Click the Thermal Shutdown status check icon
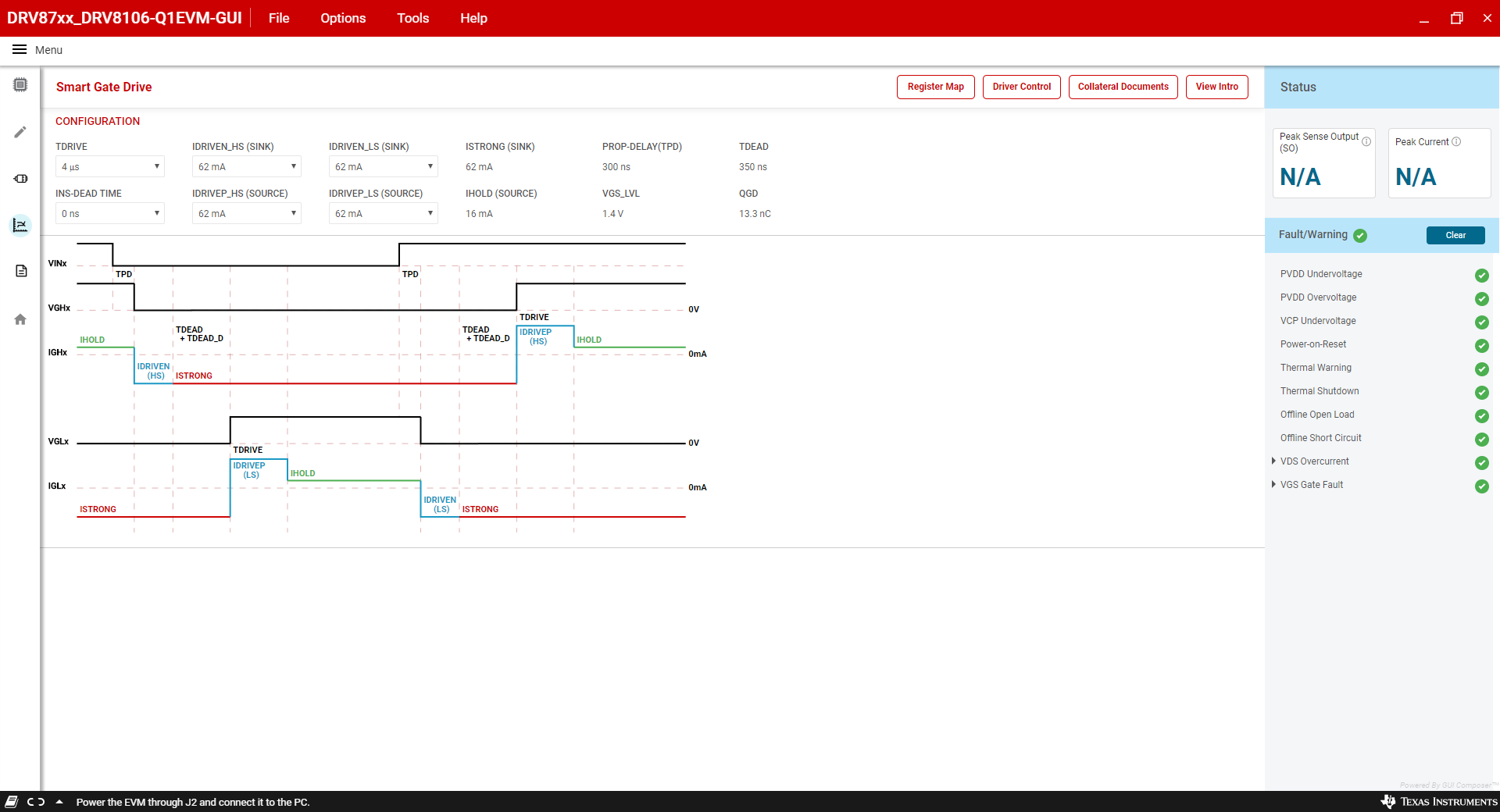Screen dimensions: 1500x812 tap(1481, 392)
